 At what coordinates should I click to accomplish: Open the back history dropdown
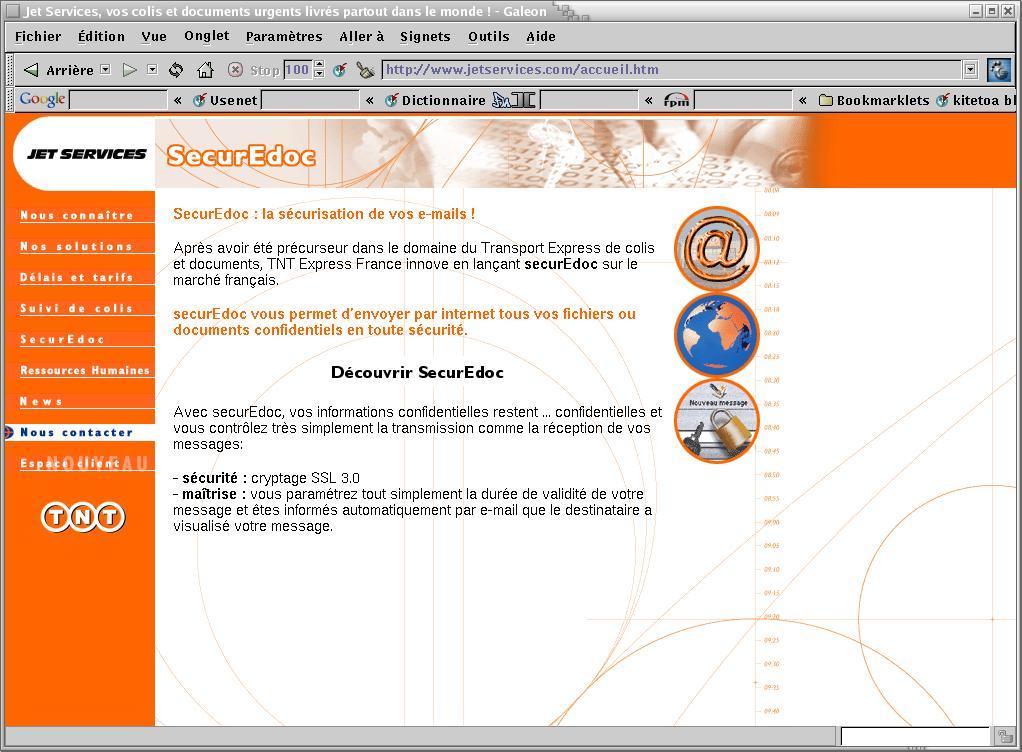[x=106, y=69]
